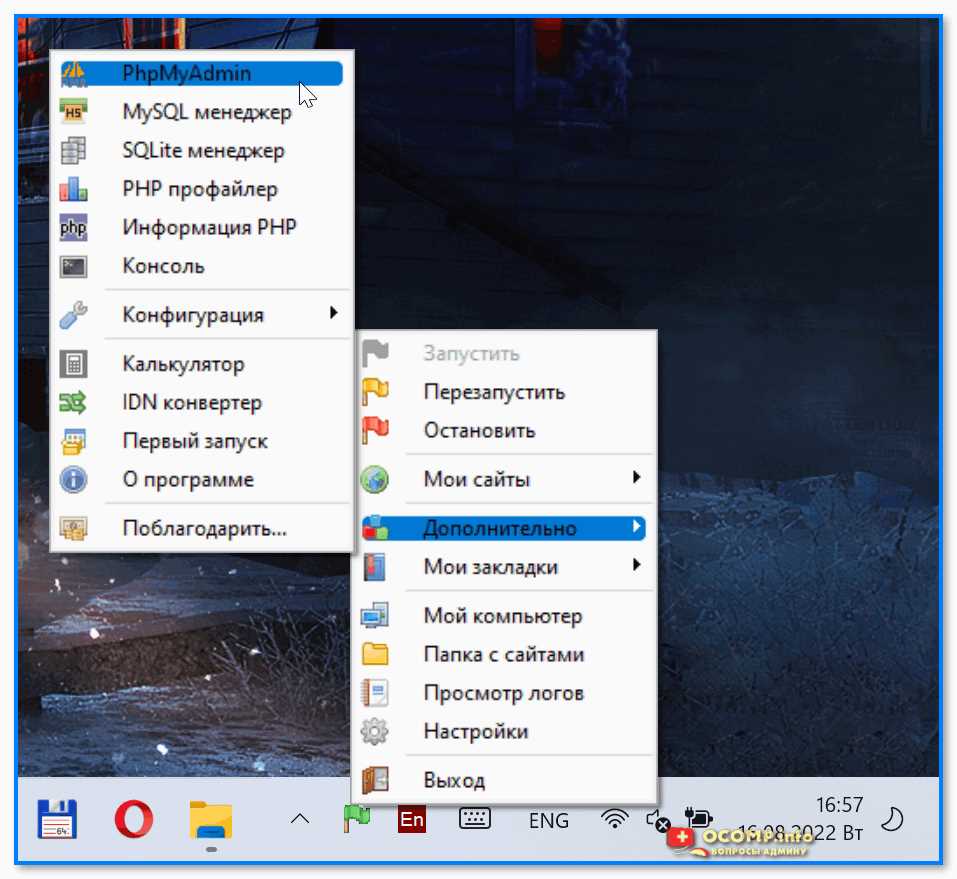Click the yellow Перезапустить flag icon

375,392
